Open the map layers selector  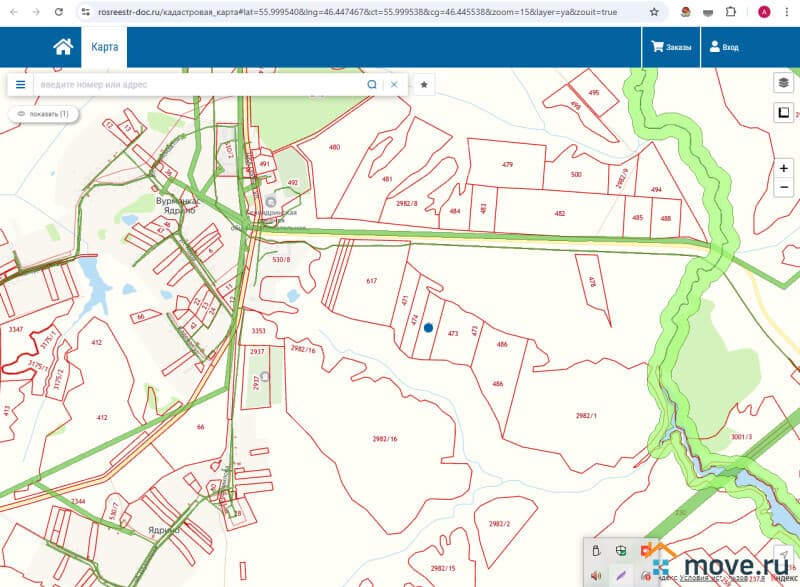pyautogui.click(x=783, y=82)
